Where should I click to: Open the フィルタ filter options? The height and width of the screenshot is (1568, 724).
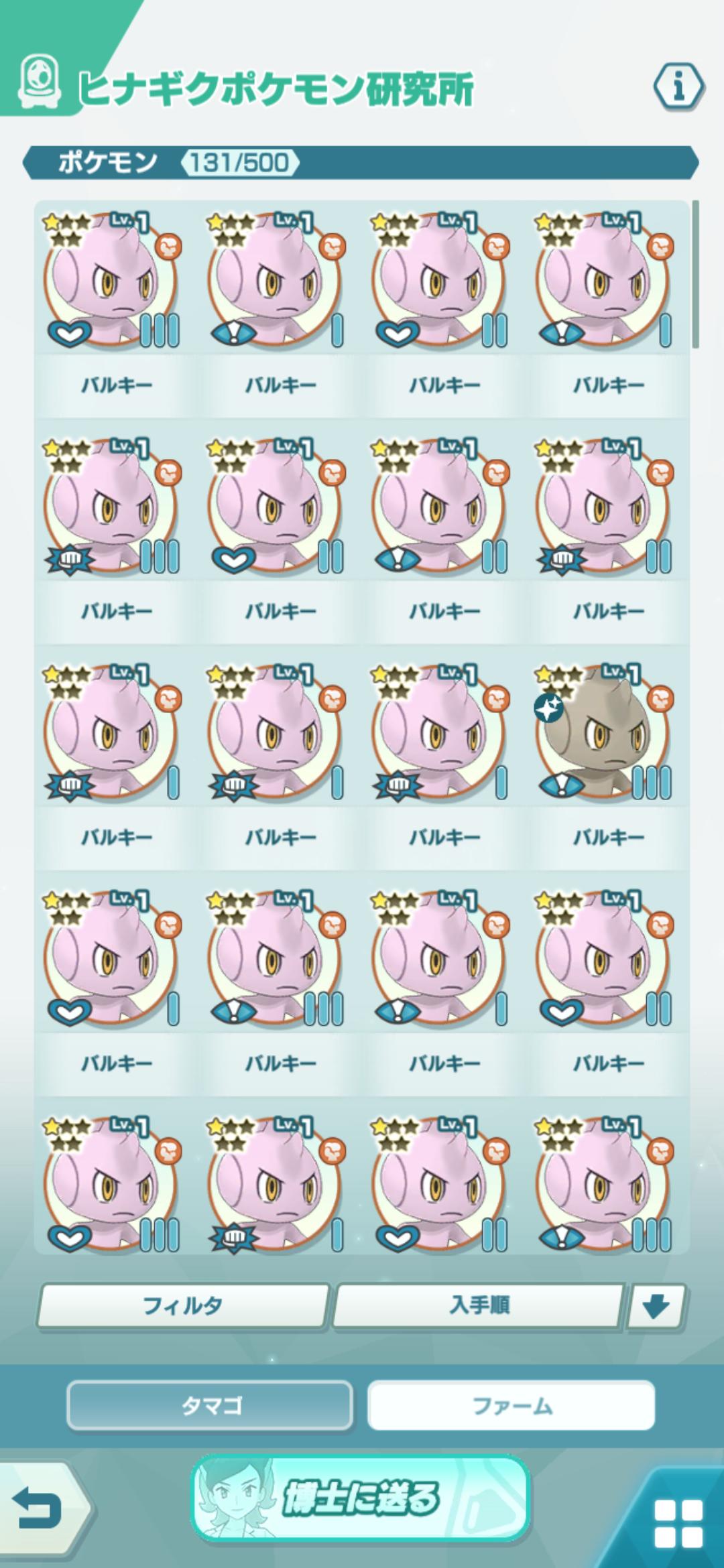182,1305
